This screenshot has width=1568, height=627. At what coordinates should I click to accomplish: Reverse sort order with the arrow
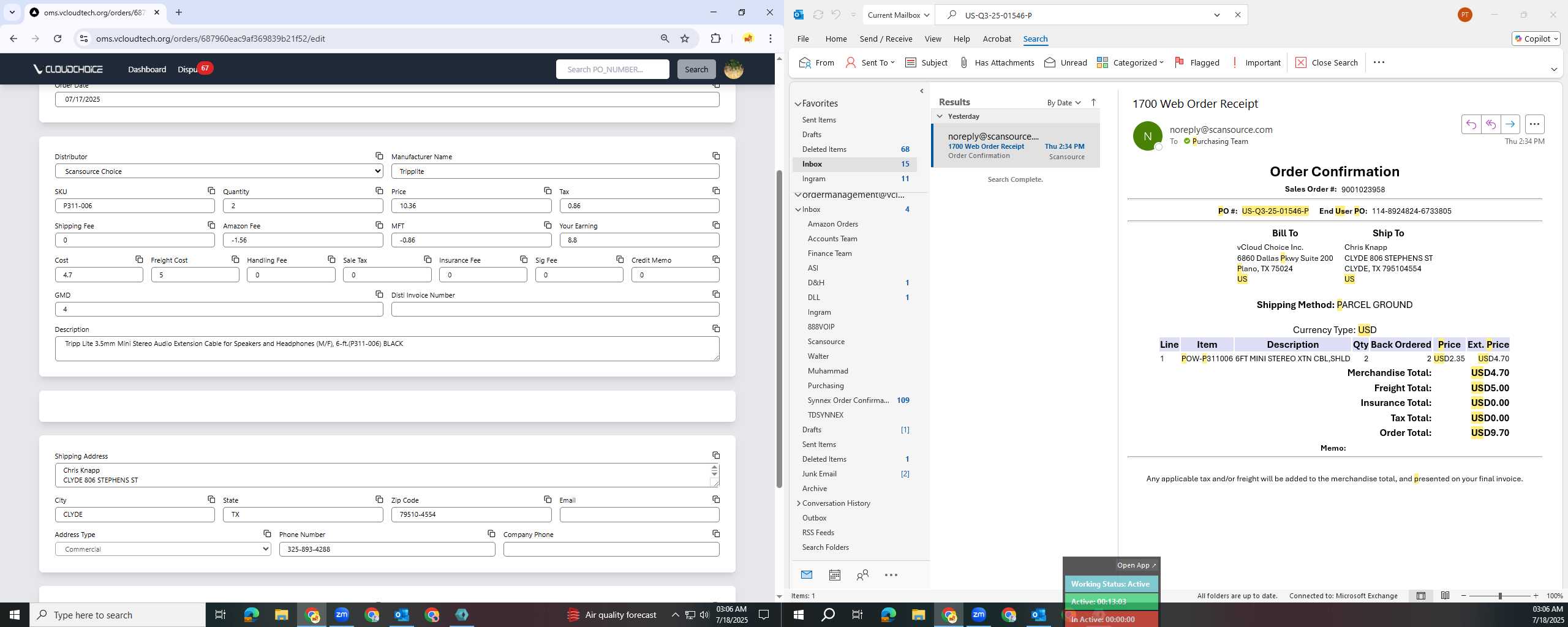(x=1093, y=102)
